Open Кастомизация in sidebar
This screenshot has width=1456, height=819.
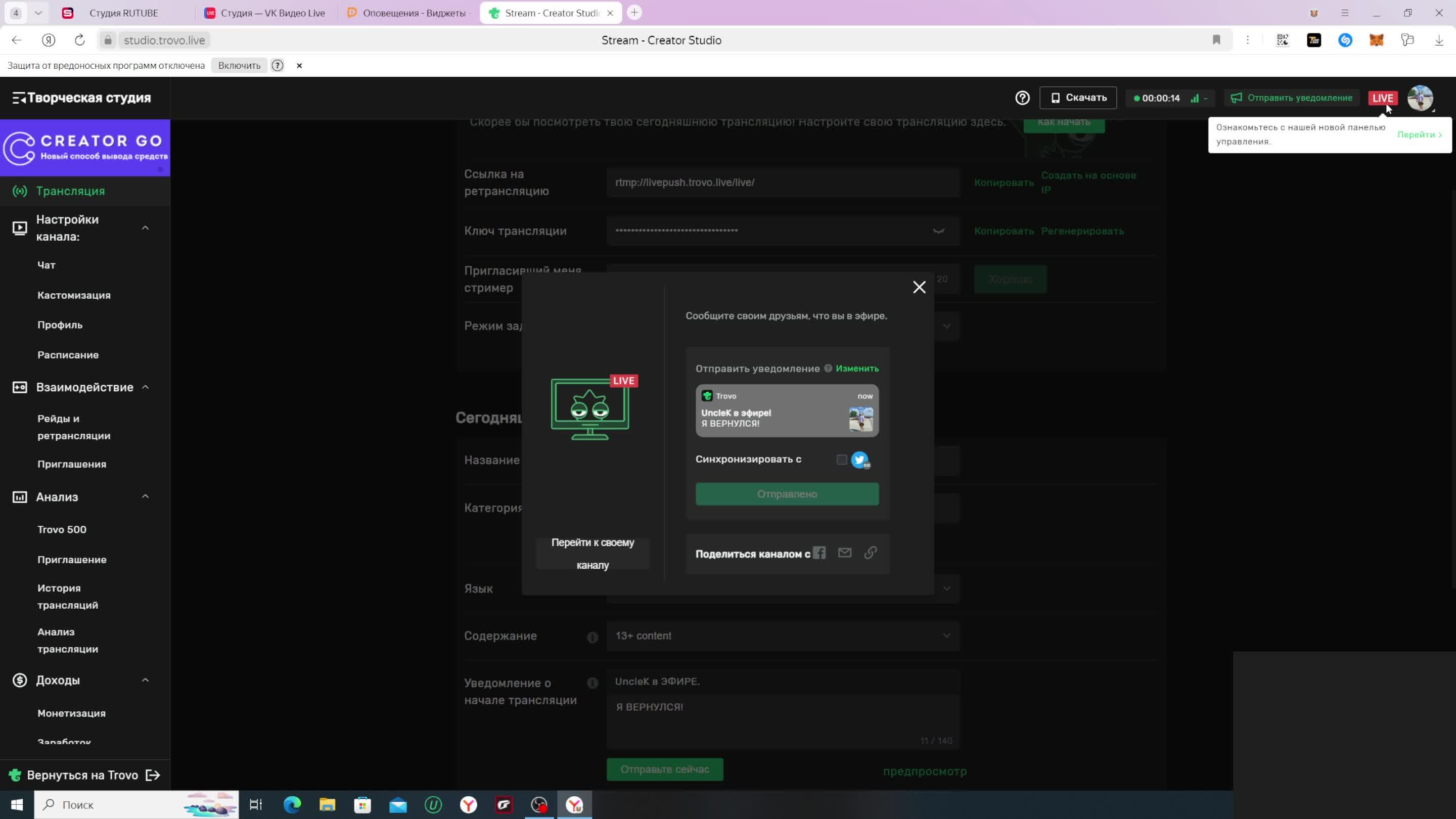(74, 295)
